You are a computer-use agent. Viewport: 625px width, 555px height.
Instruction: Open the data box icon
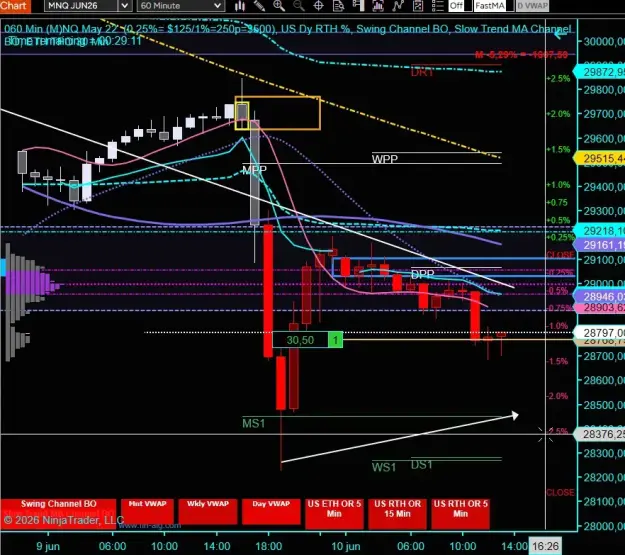click(338, 6)
